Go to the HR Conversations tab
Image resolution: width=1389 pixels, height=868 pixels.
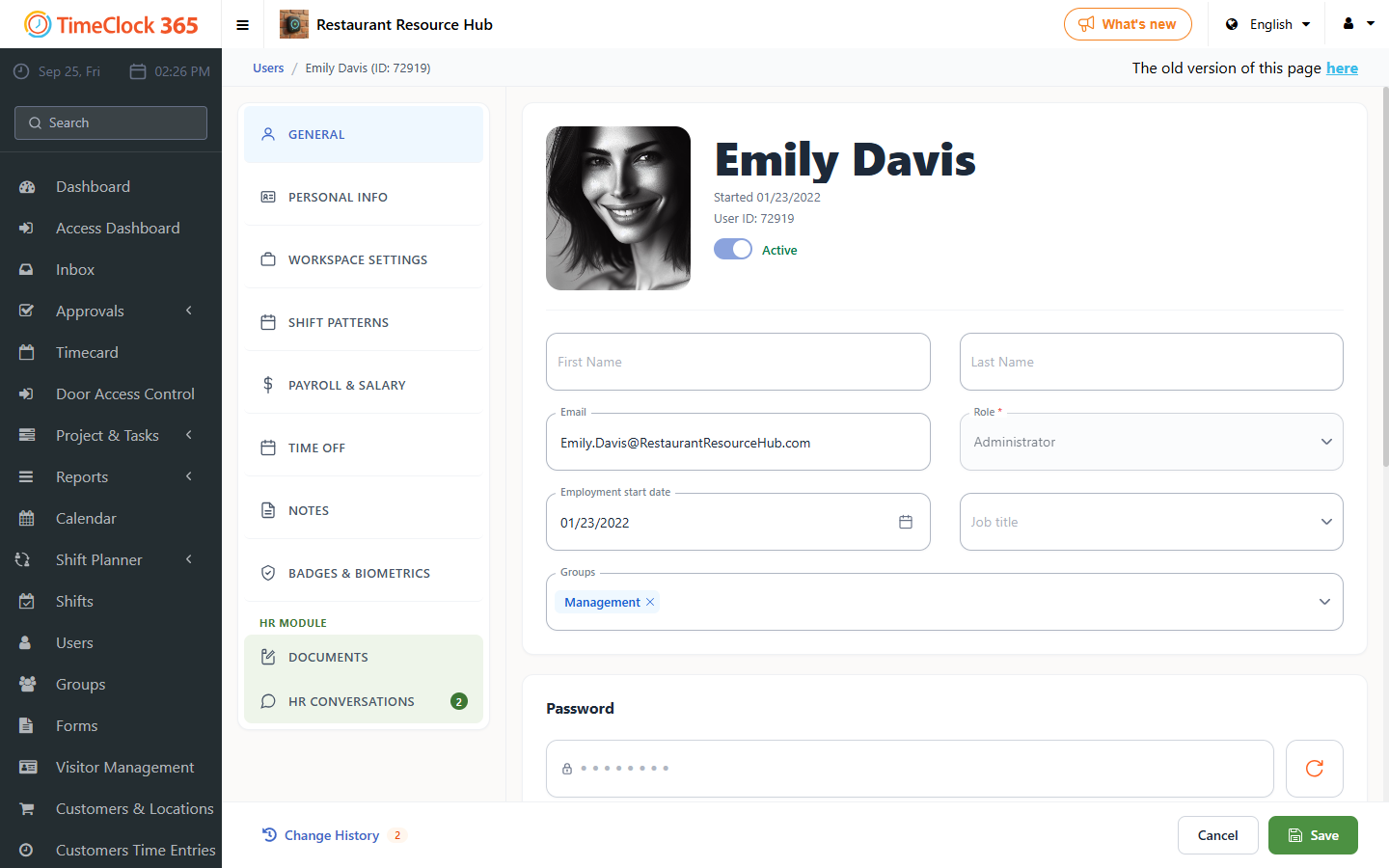click(364, 701)
